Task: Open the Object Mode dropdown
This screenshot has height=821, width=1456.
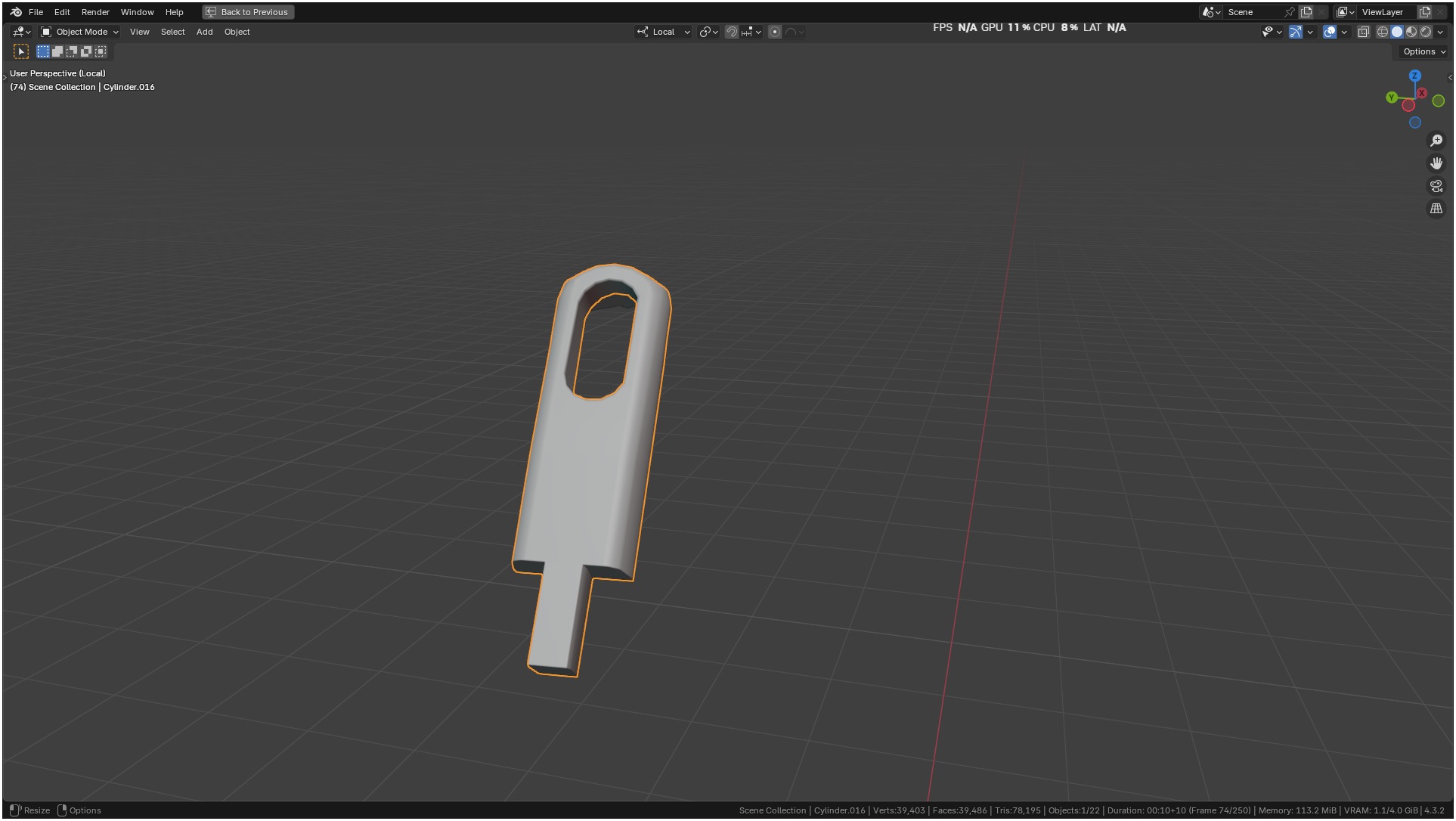Action: click(x=80, y=32)
